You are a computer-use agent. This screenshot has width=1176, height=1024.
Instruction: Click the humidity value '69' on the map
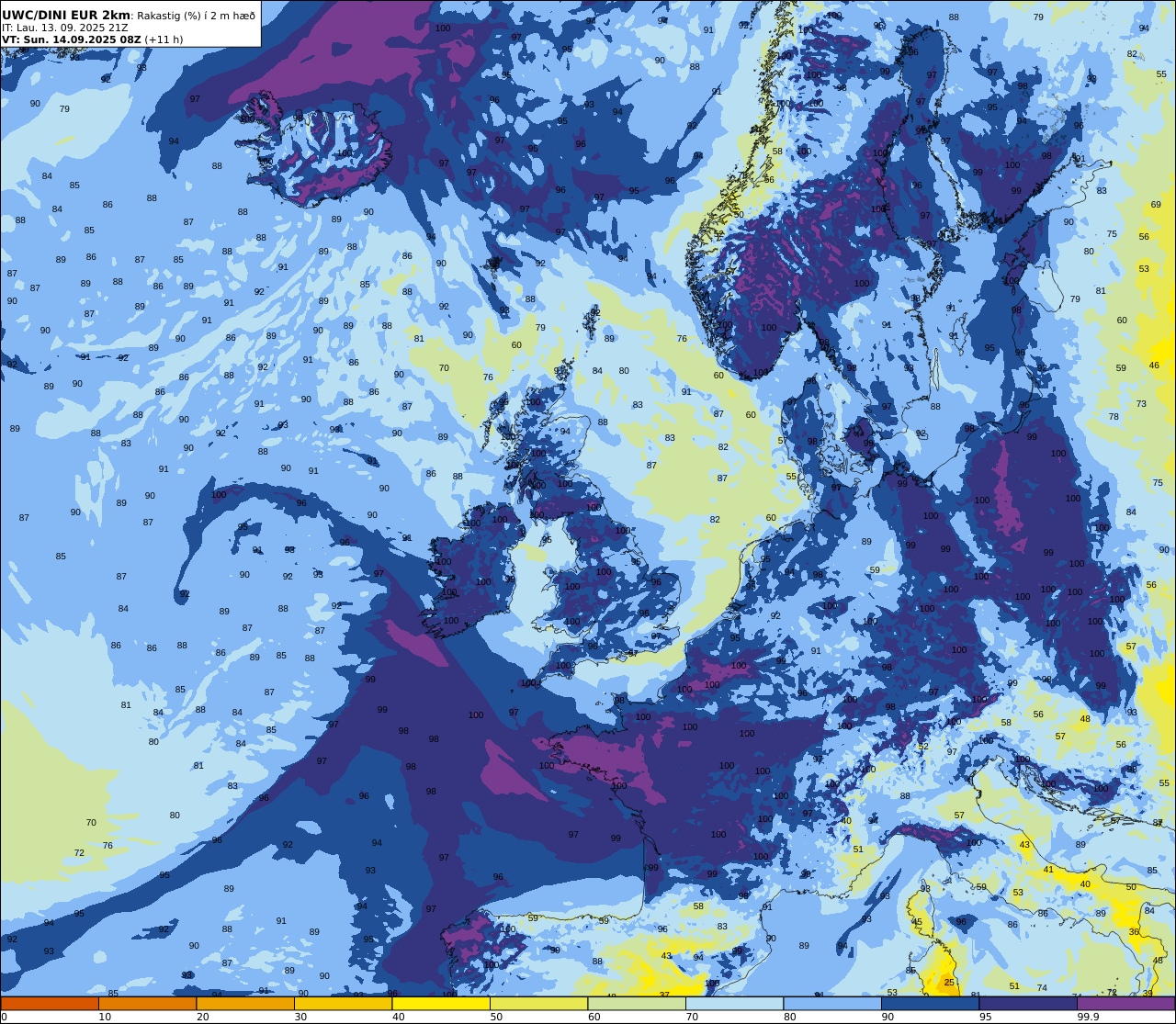click(x=1156, y=205)
